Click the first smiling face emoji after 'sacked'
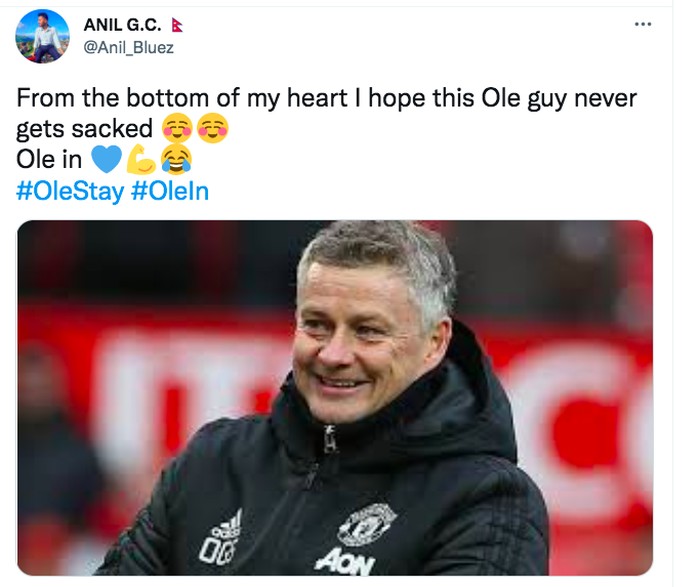Image resolution: width=700 pixels, height=587 pixels. pos(176,129)
